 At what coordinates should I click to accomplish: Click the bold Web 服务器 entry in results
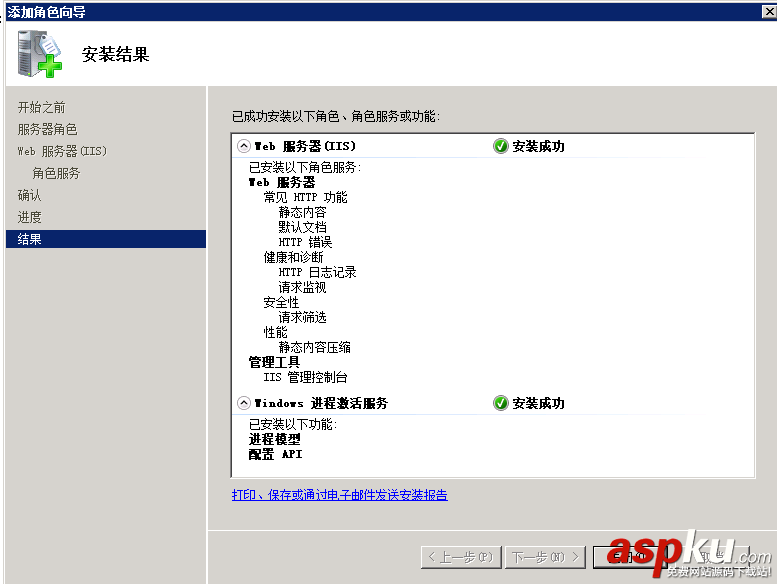click(281, 182)
